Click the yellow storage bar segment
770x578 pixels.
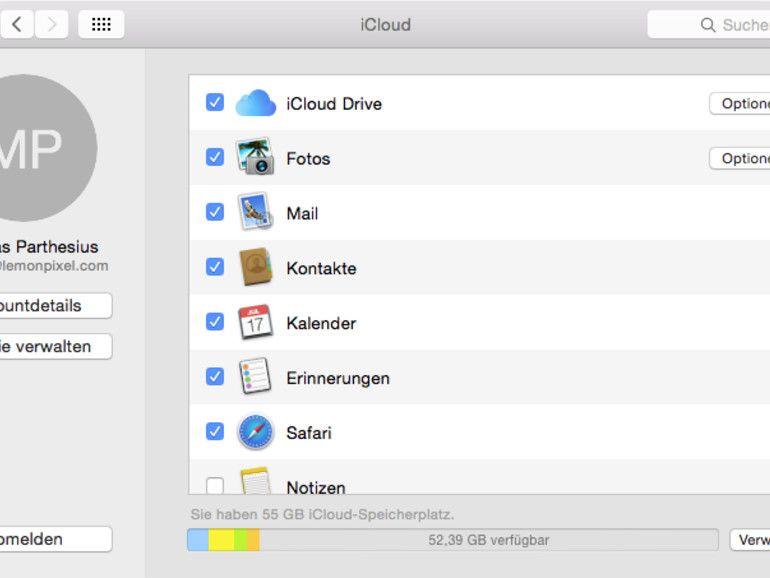[x=221, y=540]
